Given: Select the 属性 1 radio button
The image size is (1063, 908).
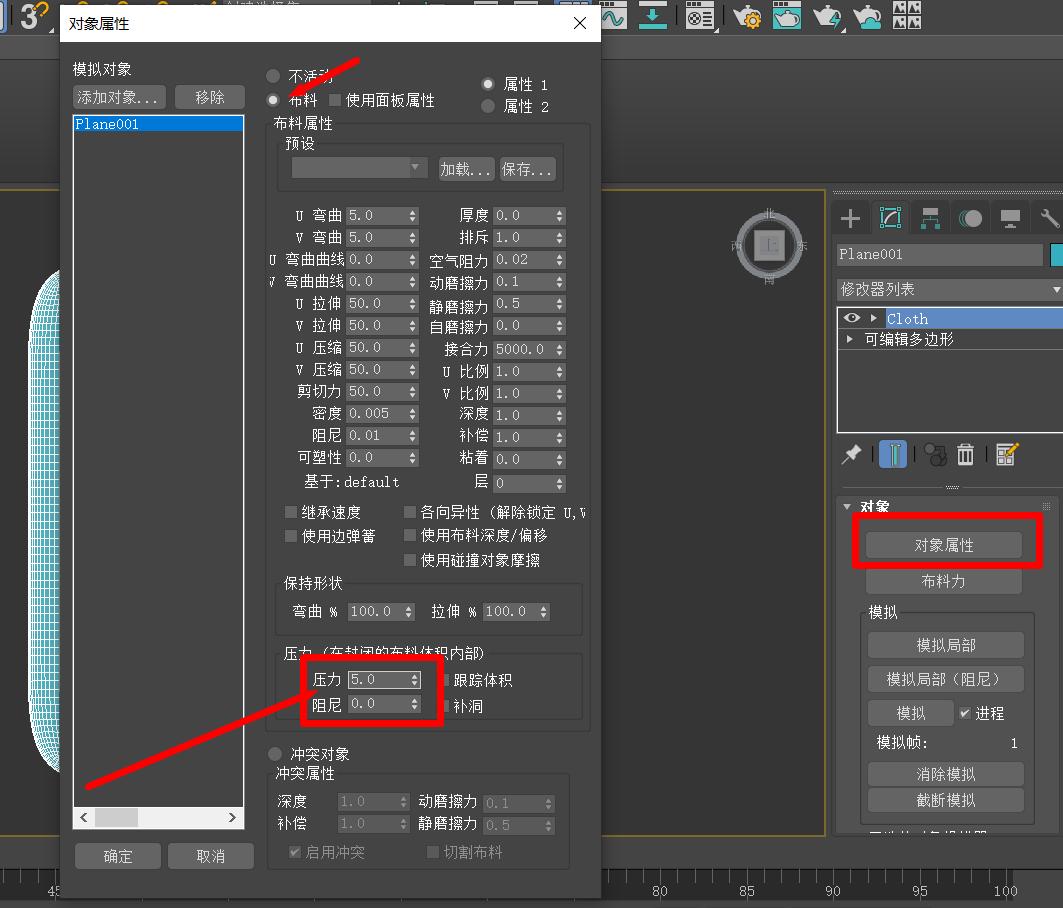Looking at the screenshot, I should (487, 84).
